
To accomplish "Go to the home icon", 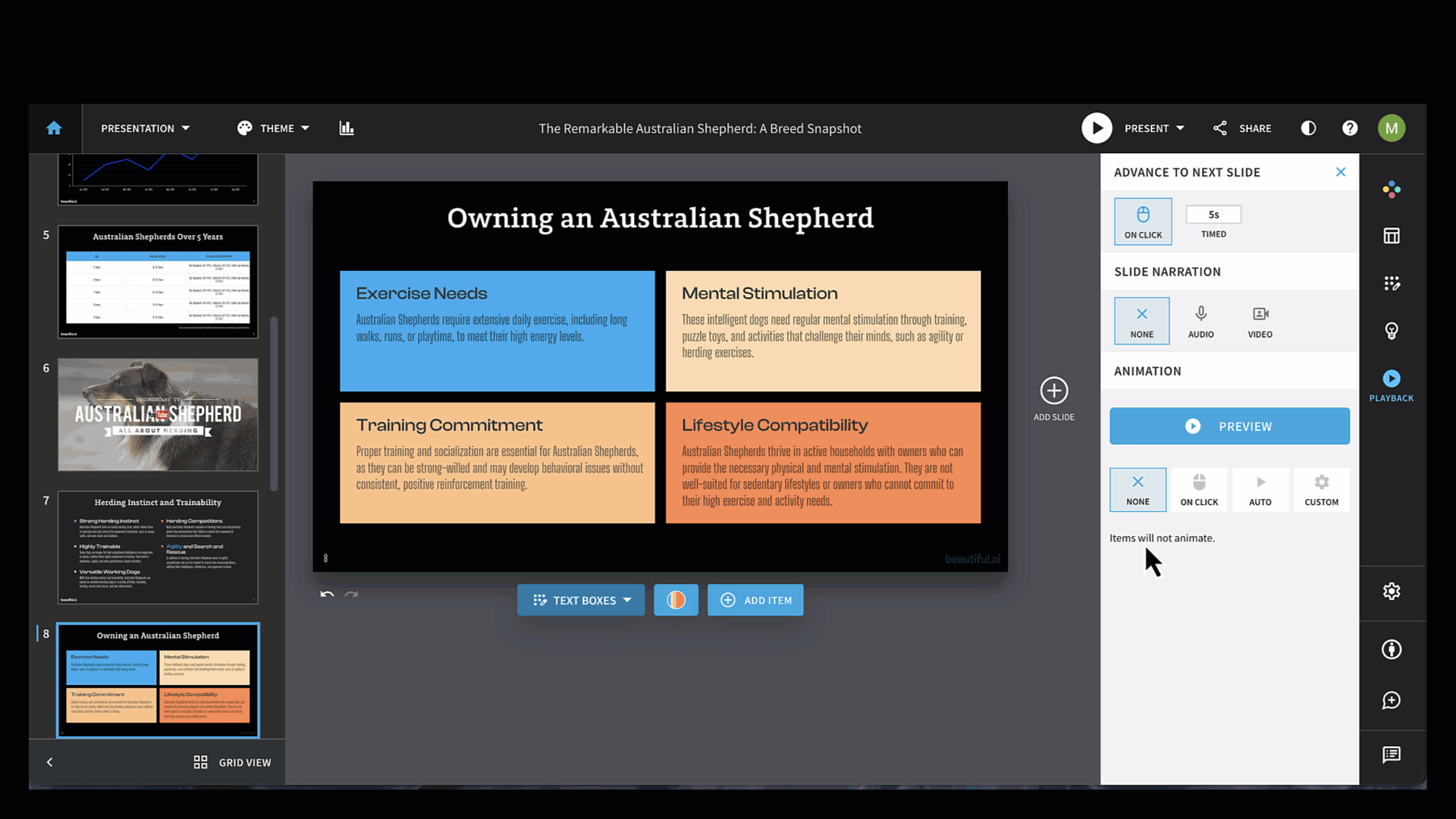I will tap(54, 128).
